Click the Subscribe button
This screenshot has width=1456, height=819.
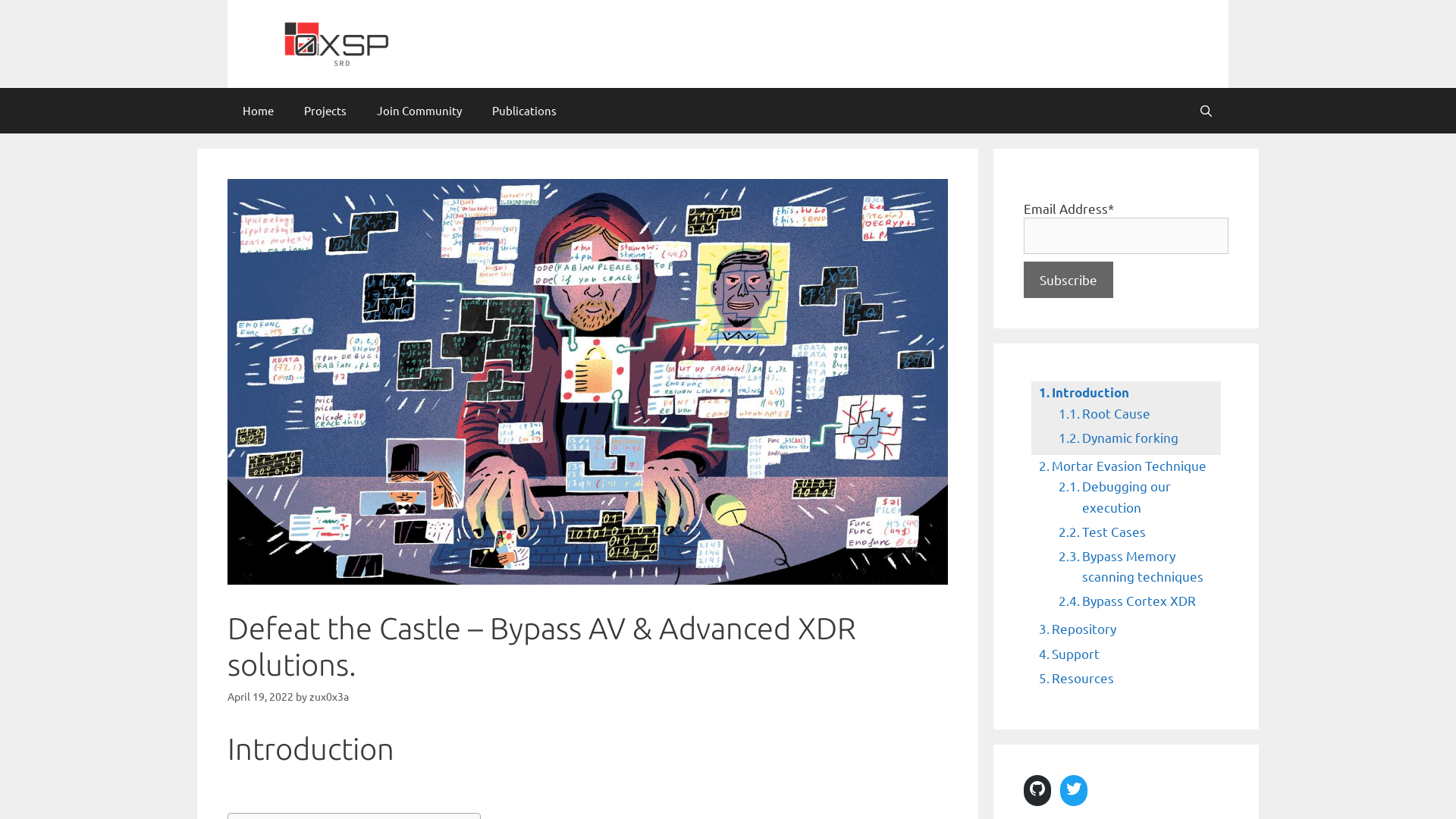pos(1068,280)
